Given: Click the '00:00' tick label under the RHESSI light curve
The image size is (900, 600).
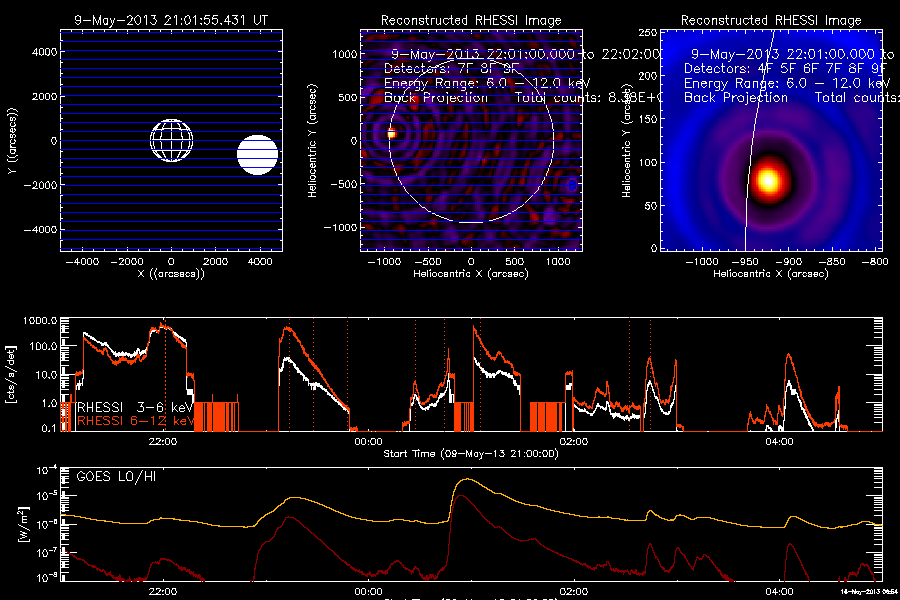Looking at the screenshot, I should coord(368,442).
